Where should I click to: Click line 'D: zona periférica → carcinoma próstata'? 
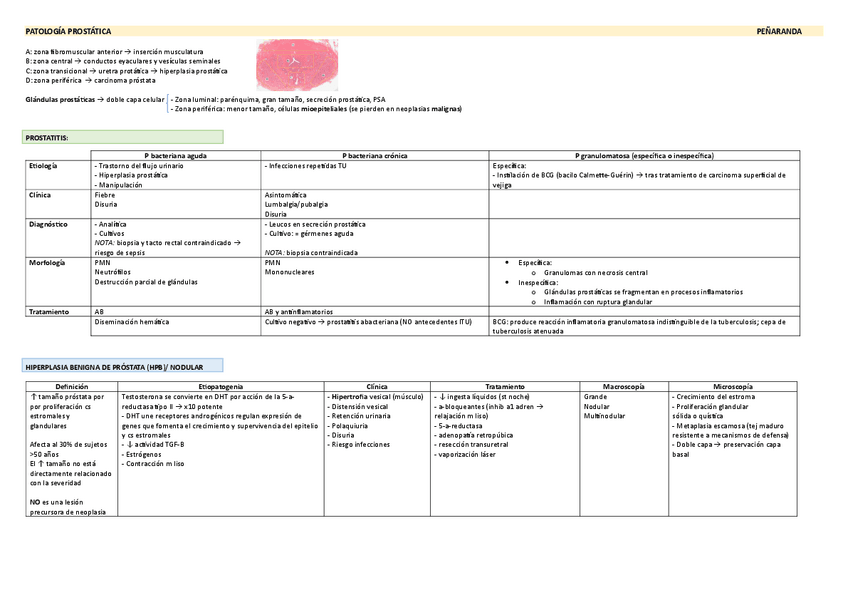pos(90,80)
